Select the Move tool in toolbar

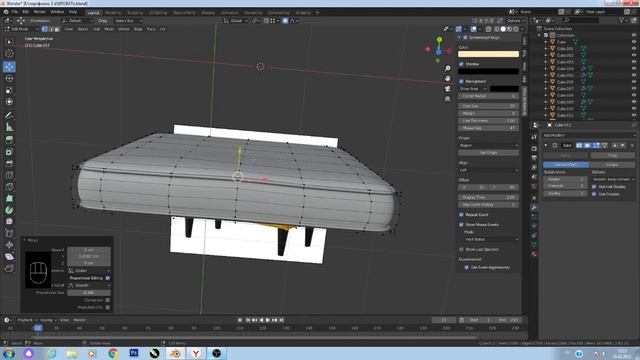pyautogui.click(x=9, y=67)
